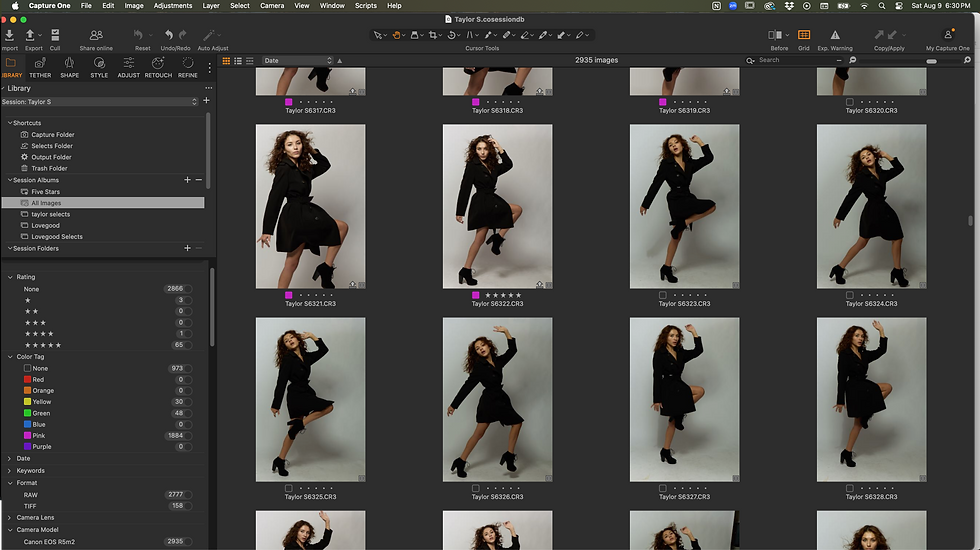
Task: Select thumbnail Taylor S6324.CR3
Action: (x=871, y=206)
